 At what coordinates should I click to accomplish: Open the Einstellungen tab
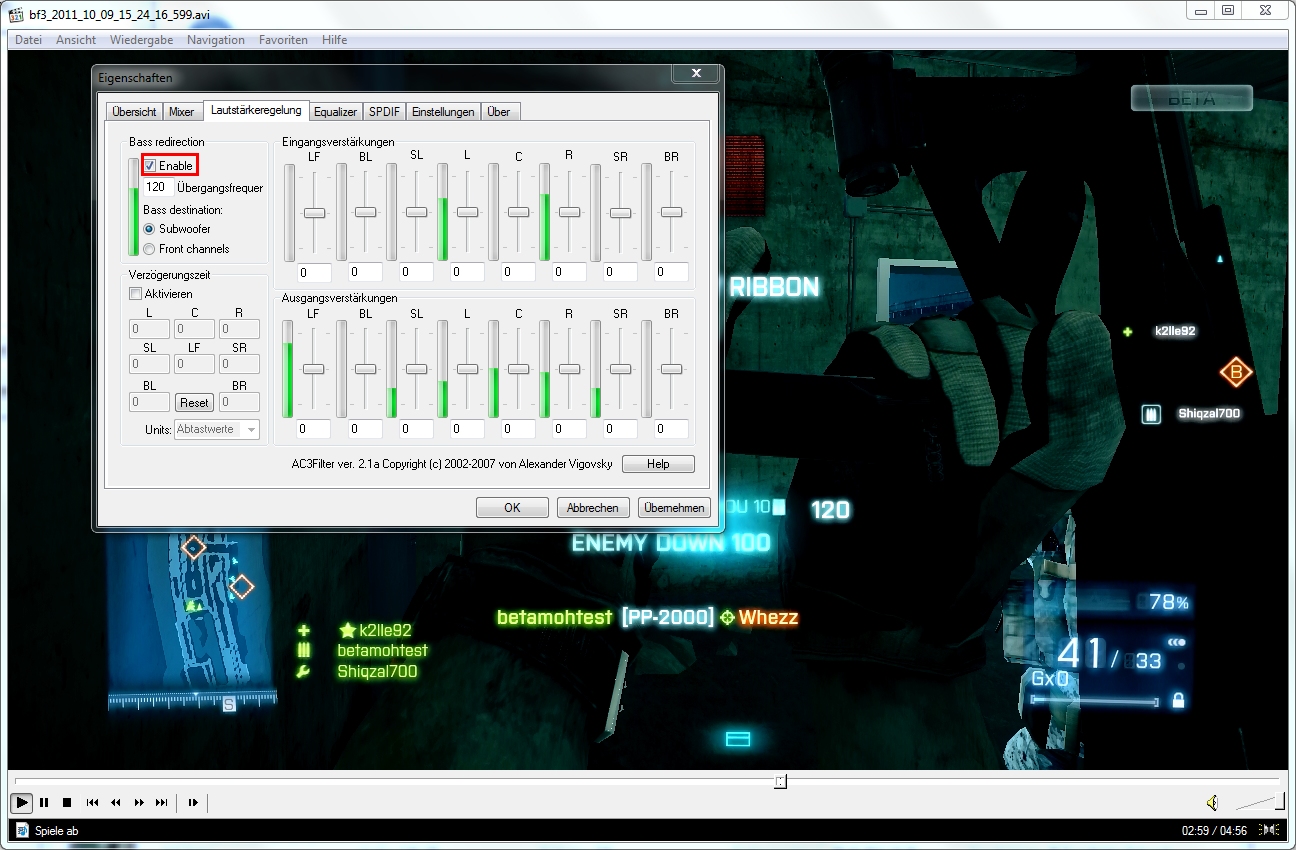point(443,112)
